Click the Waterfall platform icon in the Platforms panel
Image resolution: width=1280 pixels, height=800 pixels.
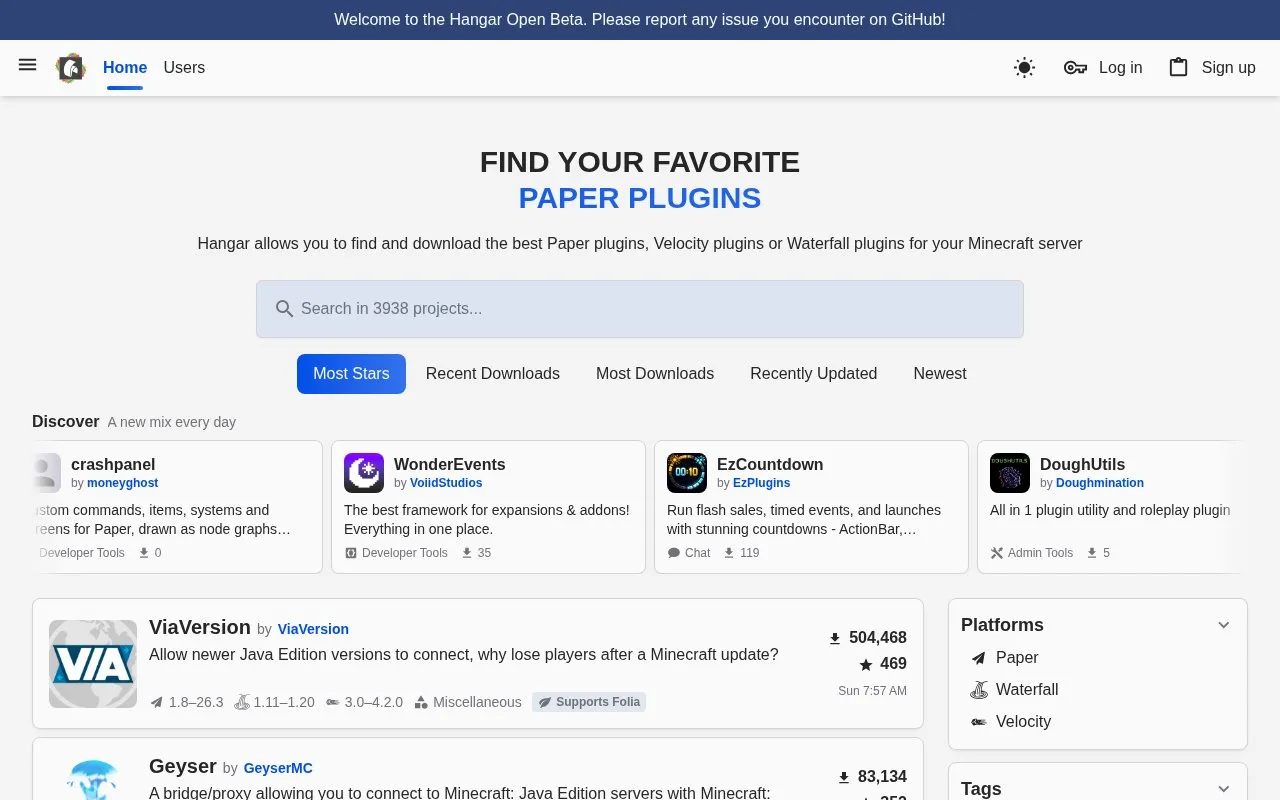click(979, 690)
